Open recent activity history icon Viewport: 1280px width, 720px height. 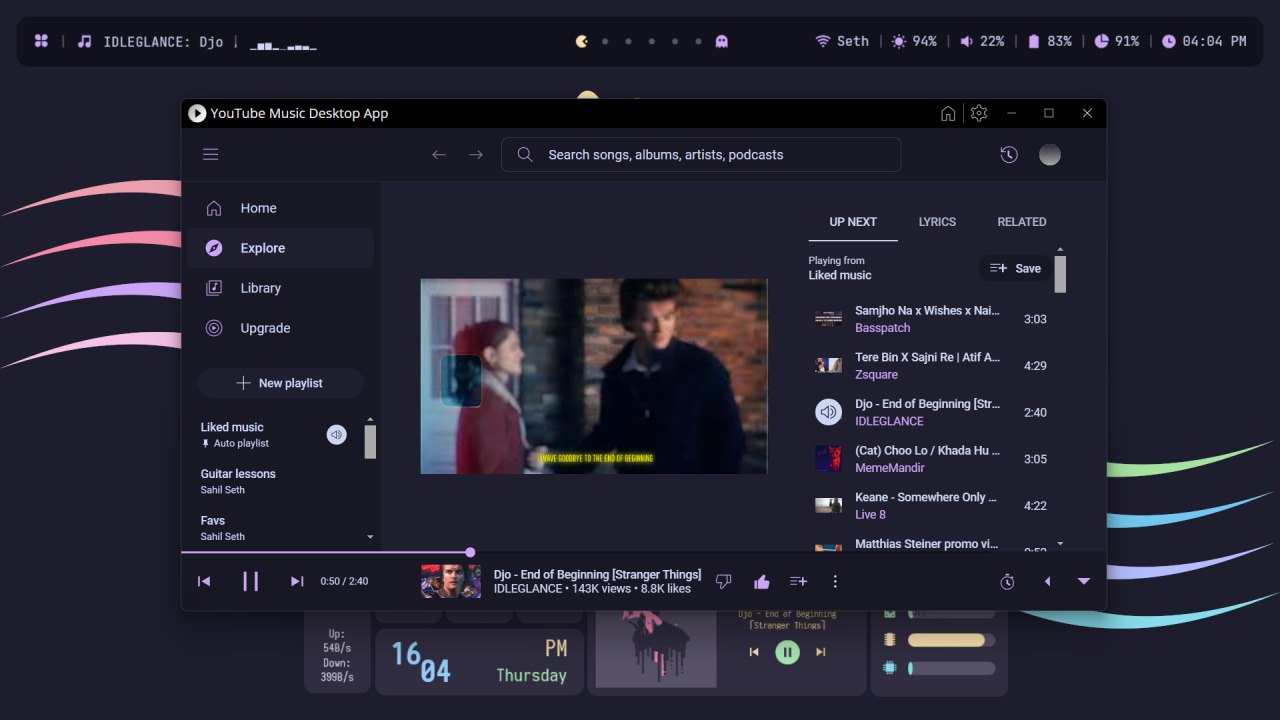pyautogui.click(x=1009, y=154)
